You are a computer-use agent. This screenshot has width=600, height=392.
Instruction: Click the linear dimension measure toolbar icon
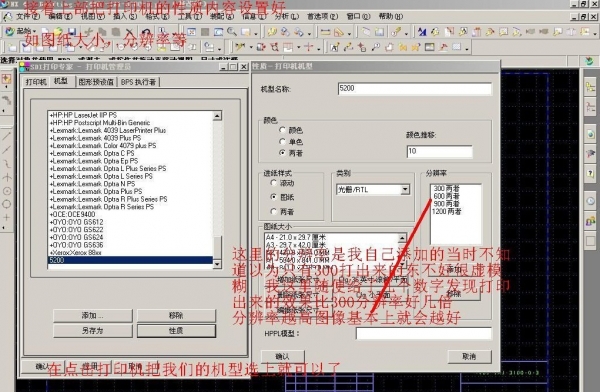(x=325, y=32)
